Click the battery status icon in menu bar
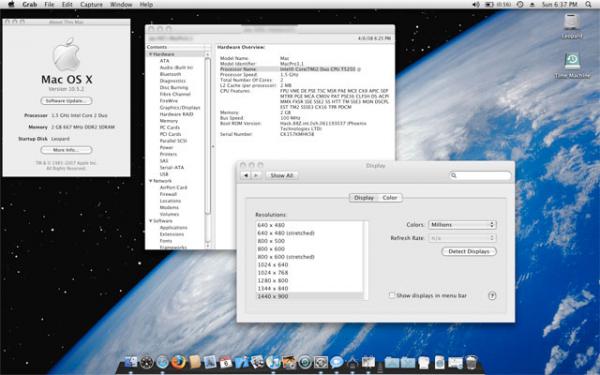Viewport: 600px width, 375px height. click(489, 5)
